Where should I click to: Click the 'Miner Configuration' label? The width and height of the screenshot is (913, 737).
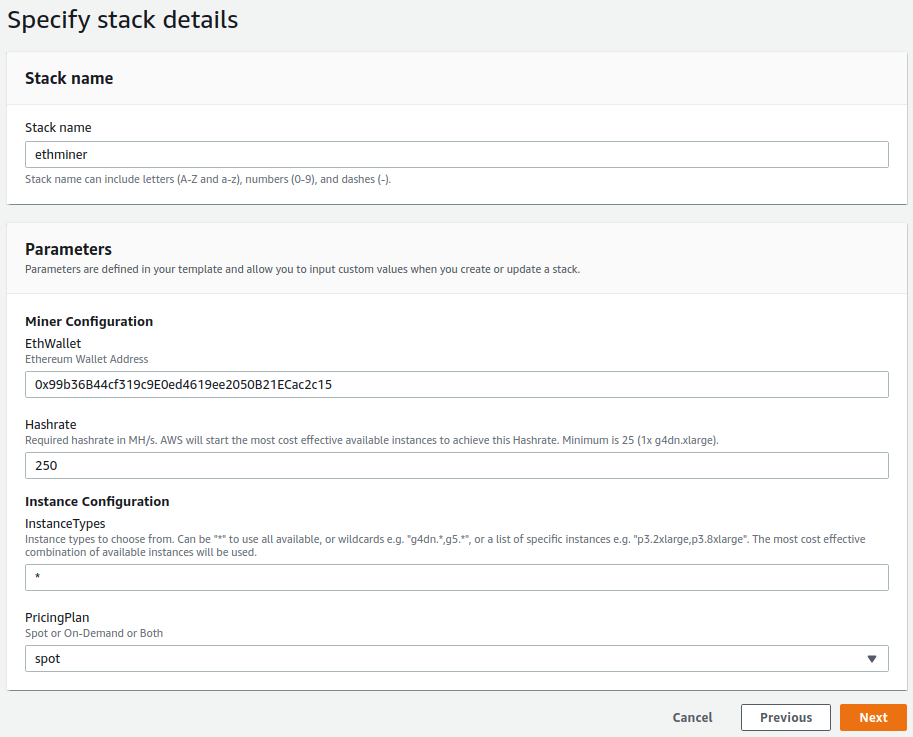tap(89, 321)
